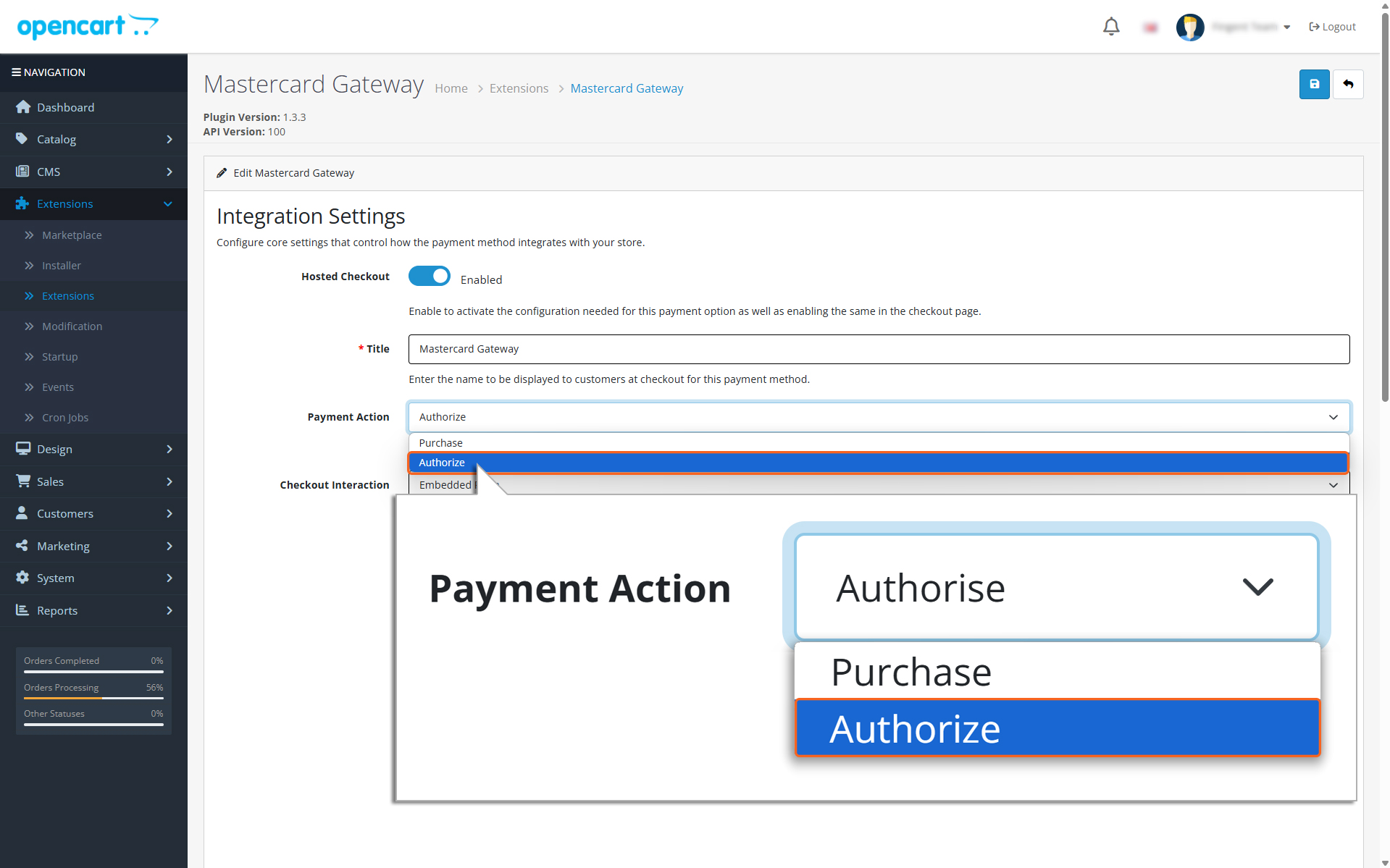Click the Sales cart icon
Image resolution: width=1390 pixels, height=868 pixels.
pos(23,481)
